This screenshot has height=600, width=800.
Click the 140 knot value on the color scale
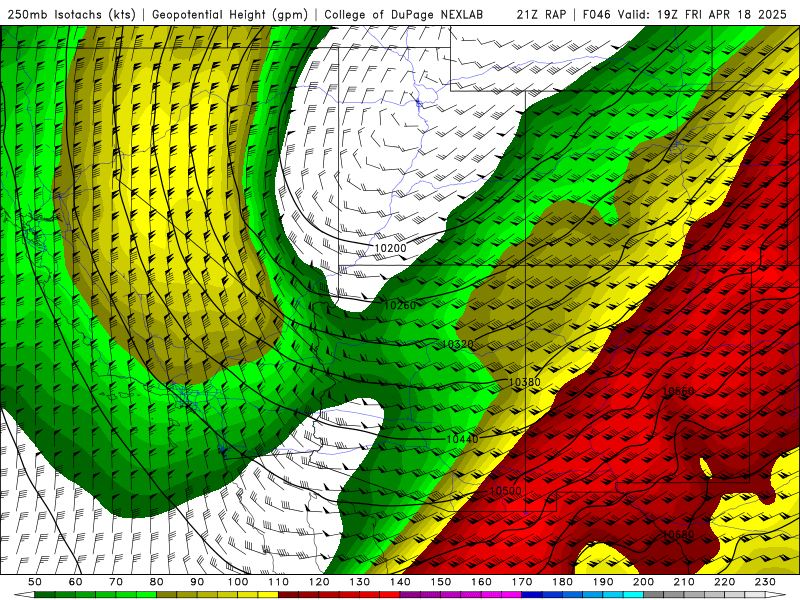[400, 582]
